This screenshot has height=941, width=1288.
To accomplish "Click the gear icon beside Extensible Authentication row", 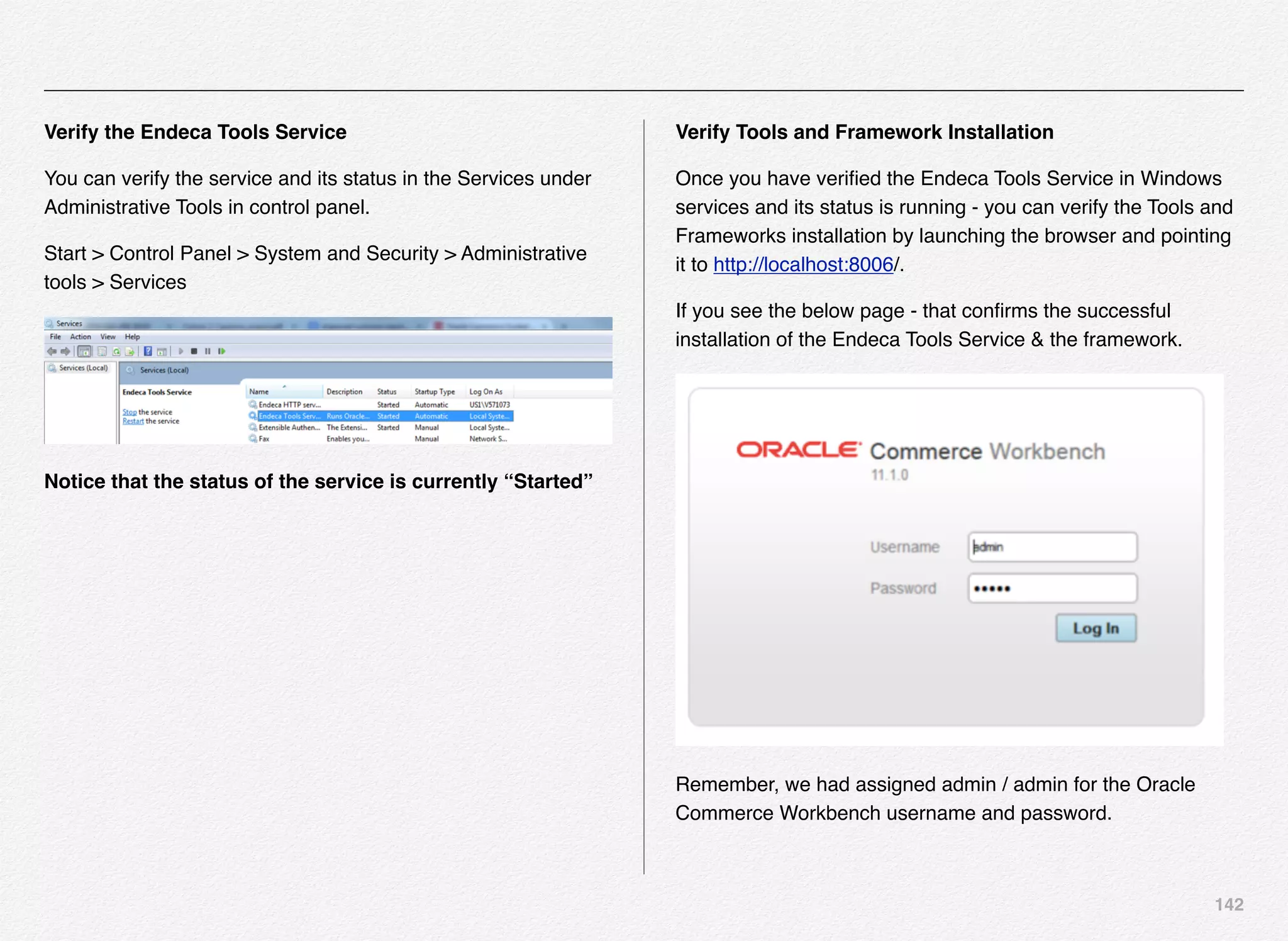I will (253, 427).
